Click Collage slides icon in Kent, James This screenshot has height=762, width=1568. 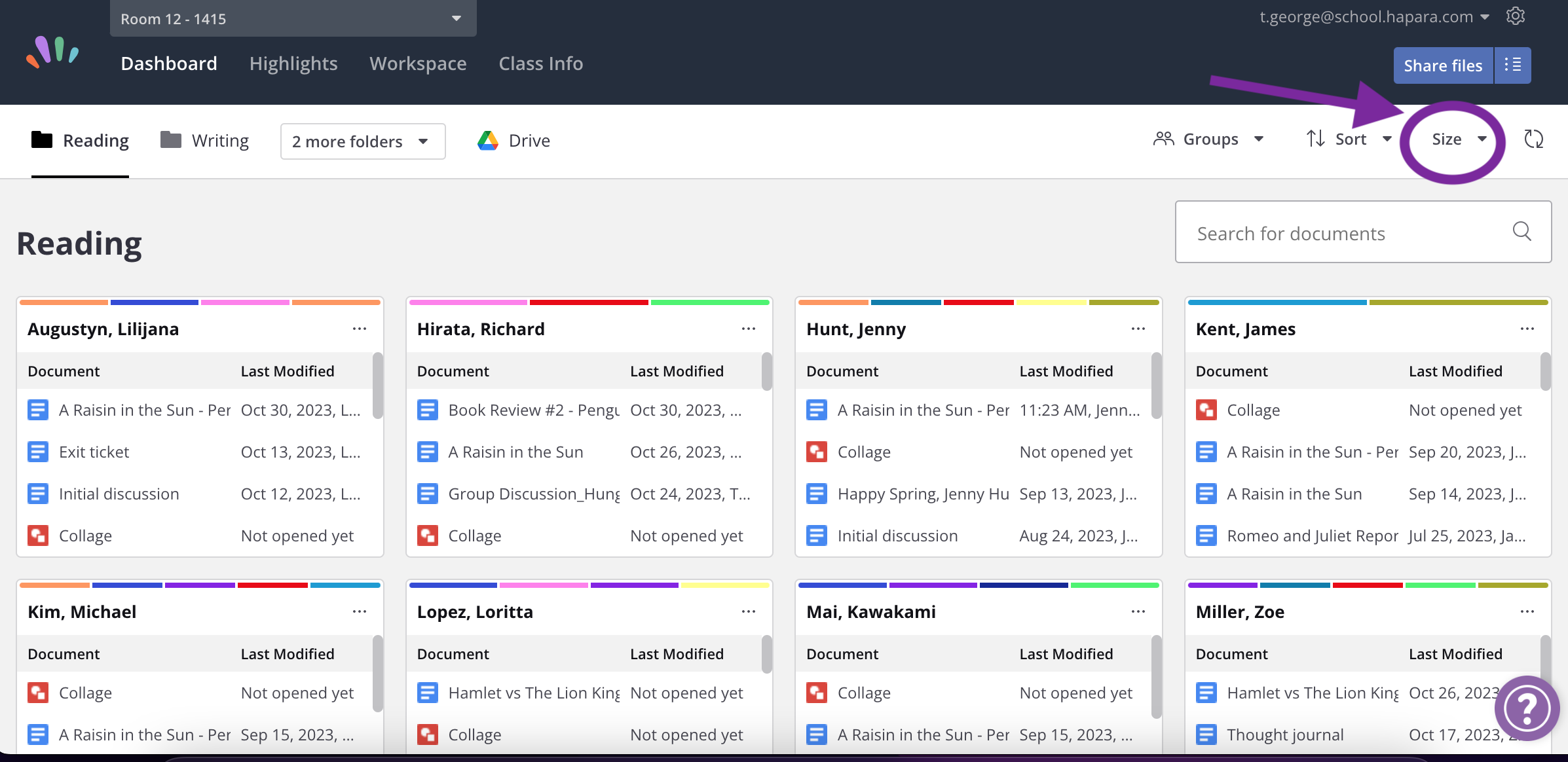(x=1206, y=410)
